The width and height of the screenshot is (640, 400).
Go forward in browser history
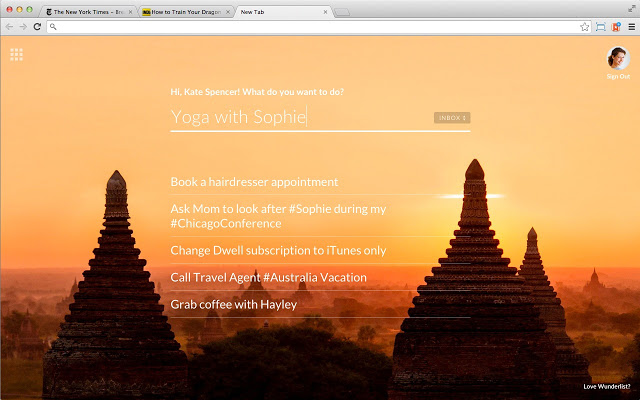click(23, 27)
